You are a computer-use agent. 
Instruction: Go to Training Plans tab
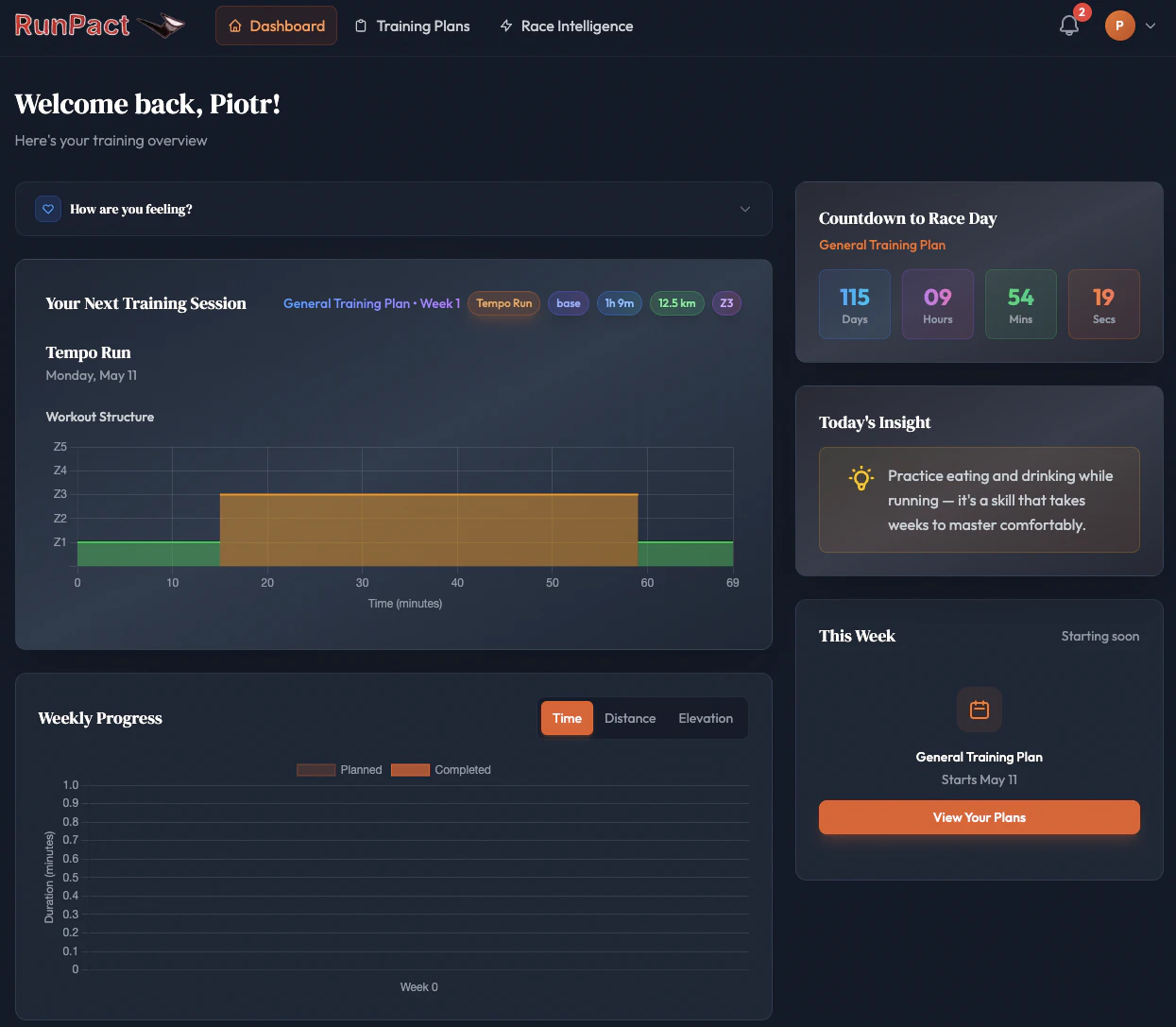[412, 26]
